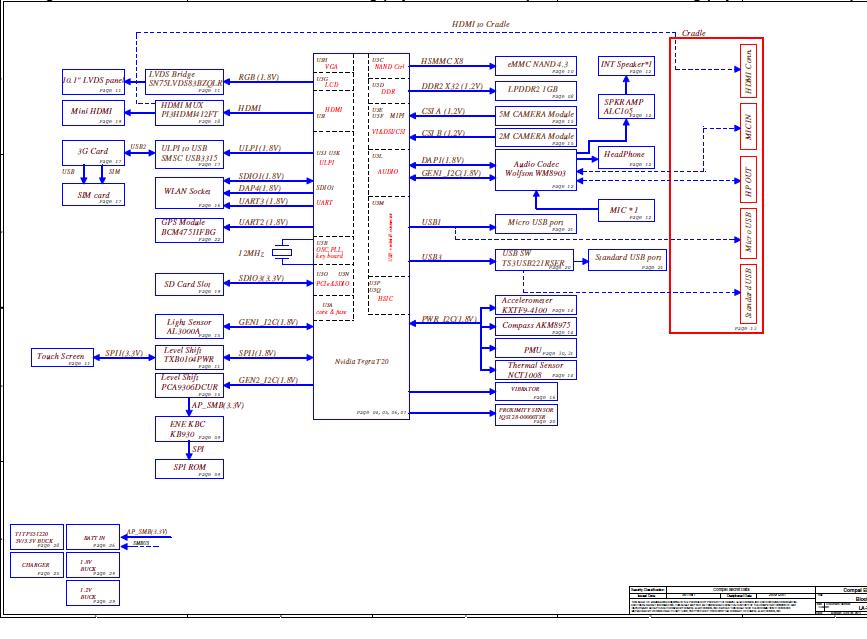Select the HDMI Conn box inside Cradle
867x639 pixels.
pos(749,71)
